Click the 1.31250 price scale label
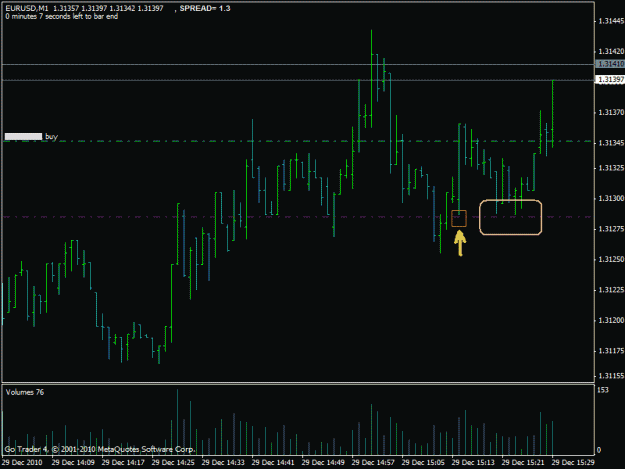 pos(611,259)
